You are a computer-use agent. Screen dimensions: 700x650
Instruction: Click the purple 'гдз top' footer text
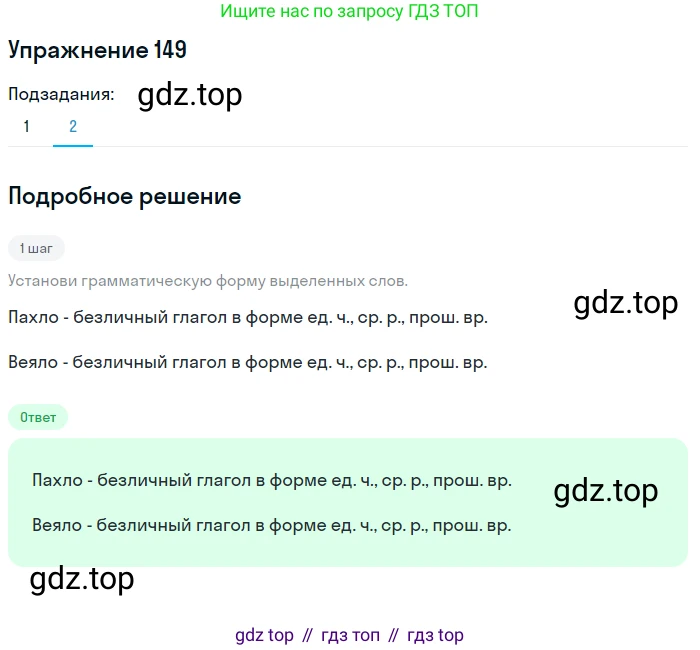click(435, 635)
